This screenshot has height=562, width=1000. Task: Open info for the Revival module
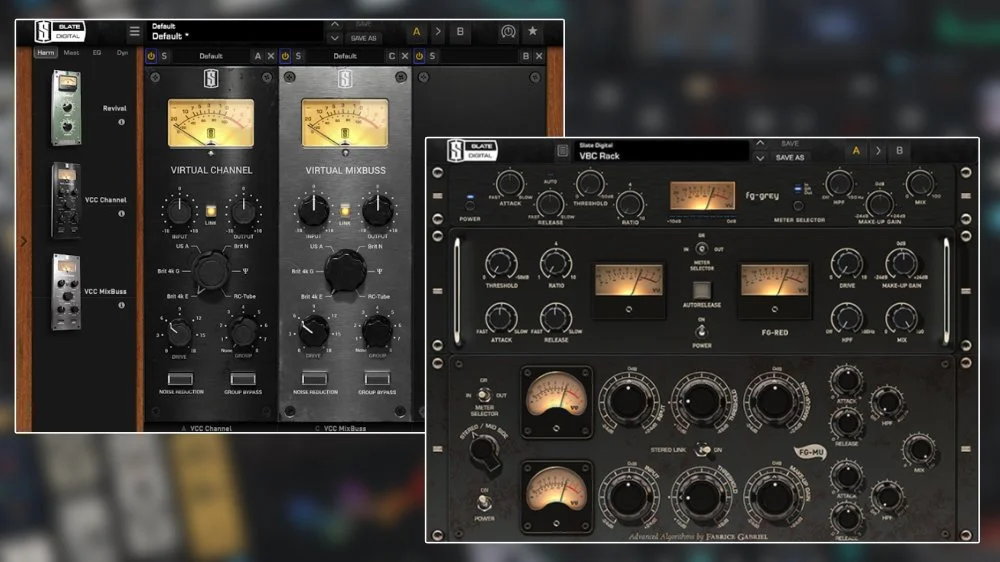pos(121,122)
